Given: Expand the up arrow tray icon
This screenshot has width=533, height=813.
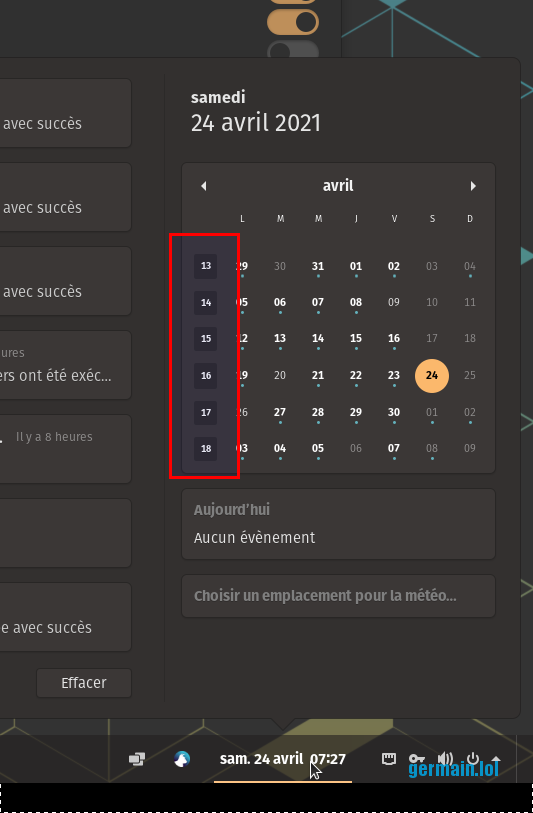Looking at the screenshot, I should click(x=496, y=760).
